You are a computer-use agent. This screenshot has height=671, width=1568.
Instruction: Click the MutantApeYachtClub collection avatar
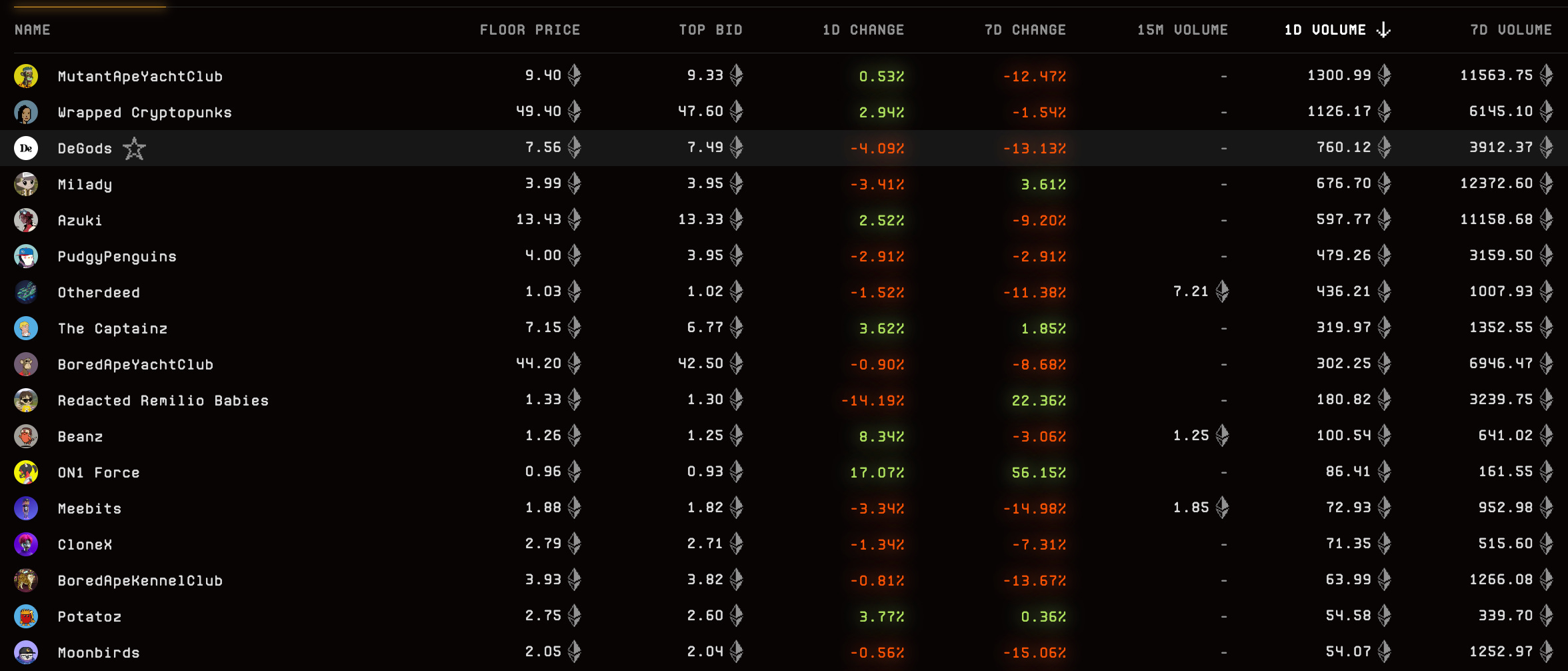26,76
